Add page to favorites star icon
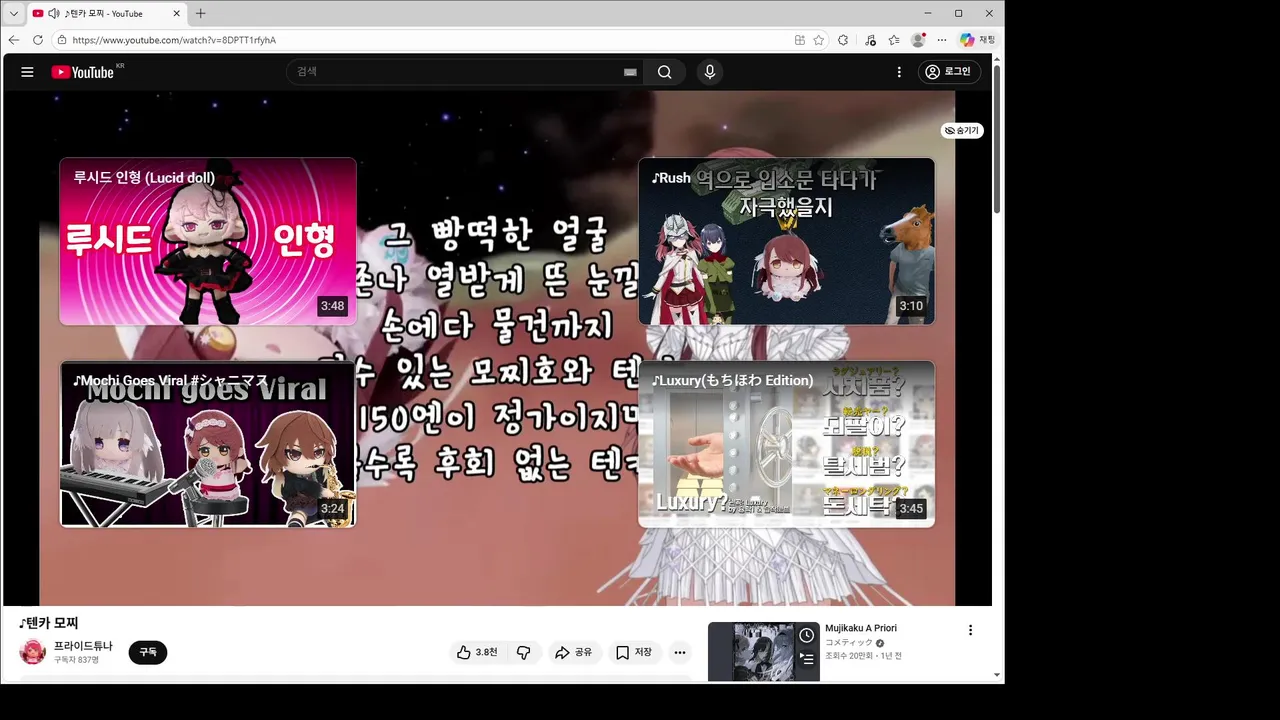The width and height of the screenshot is (1280, 720). [819, 40]
